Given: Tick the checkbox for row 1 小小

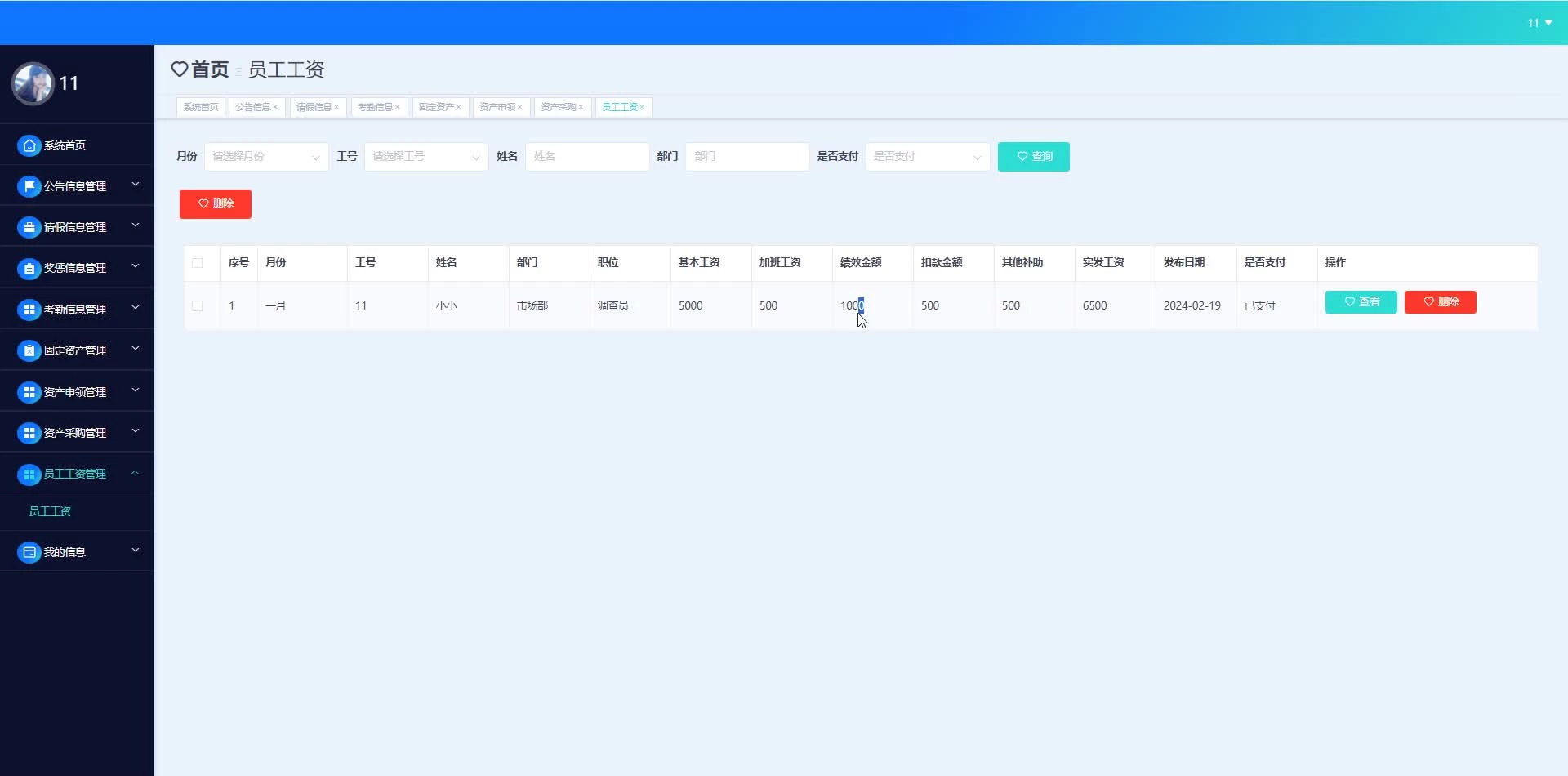Looking at the screenshot, I should 197,305.
